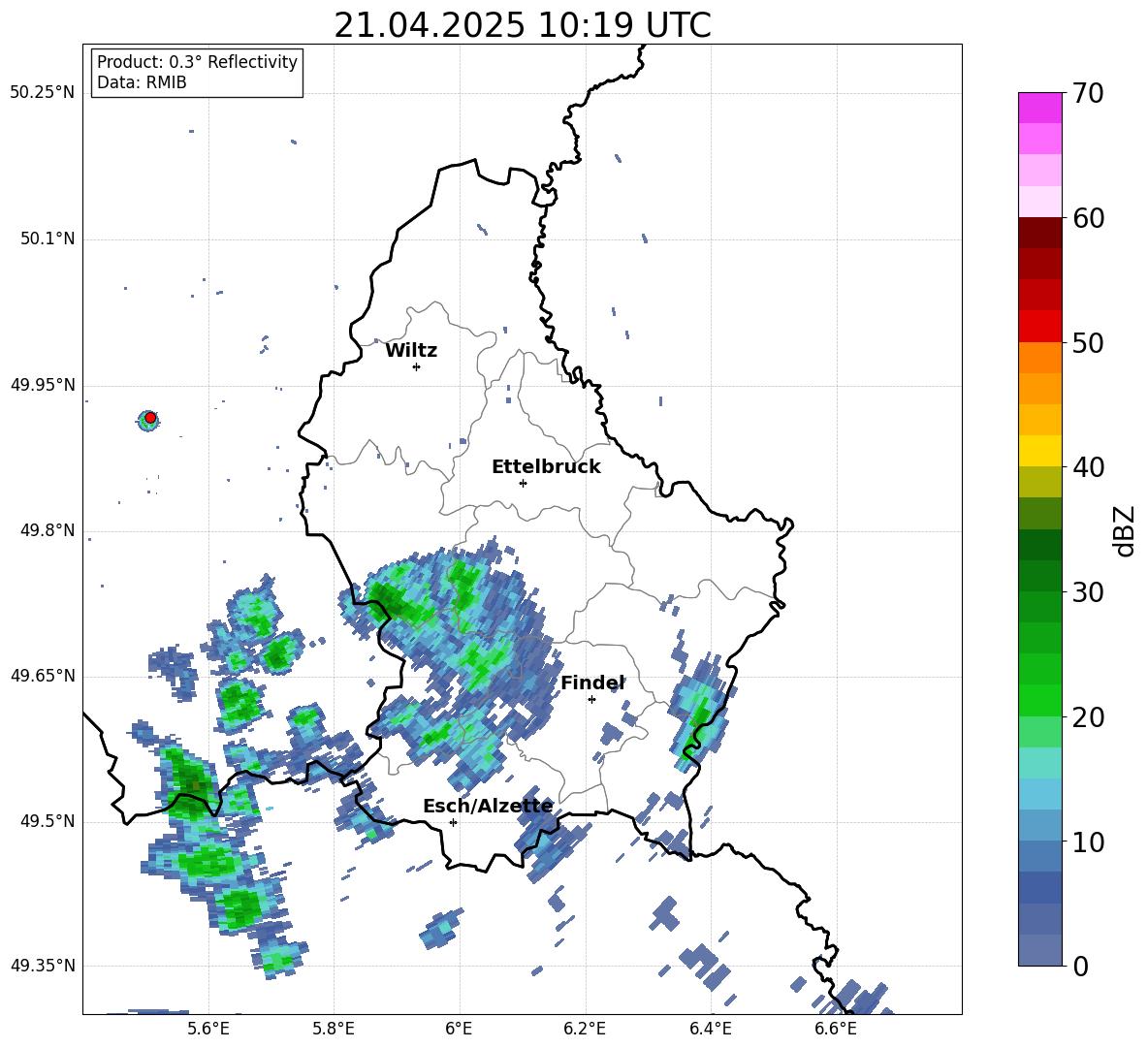Click the 50.25°N latitude label

43,93
